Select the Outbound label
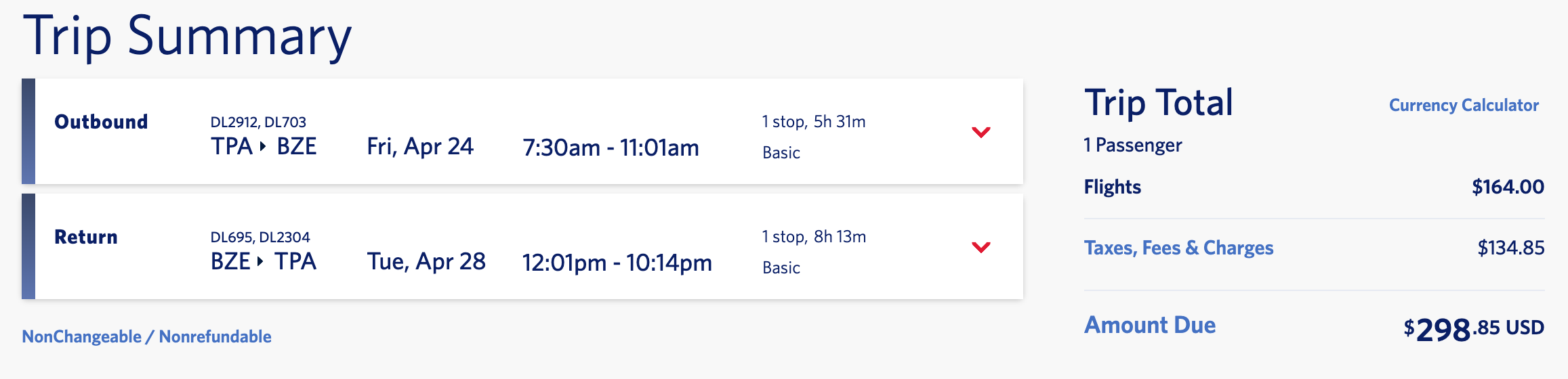Viewport: 1568px width, 379px height. [x=101, y=122]
